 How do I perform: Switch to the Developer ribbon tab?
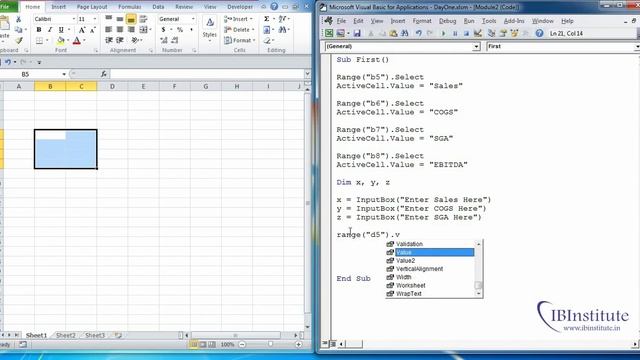(x=240, y=7)
